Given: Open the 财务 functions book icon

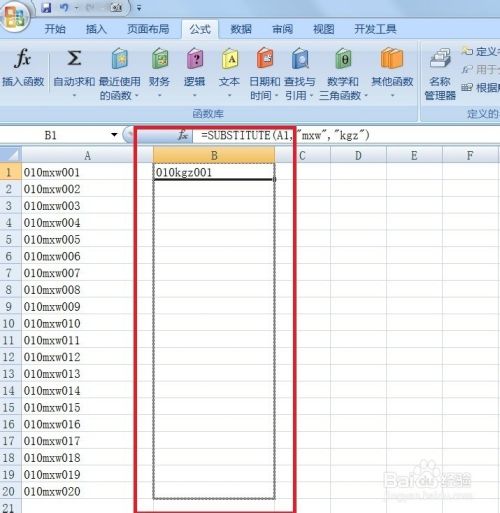Looking at the screenshot, I should coord(160,58).
